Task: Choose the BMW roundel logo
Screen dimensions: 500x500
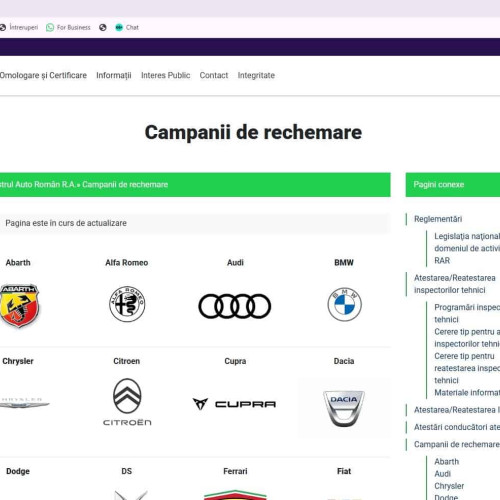Action: point(344,304)
